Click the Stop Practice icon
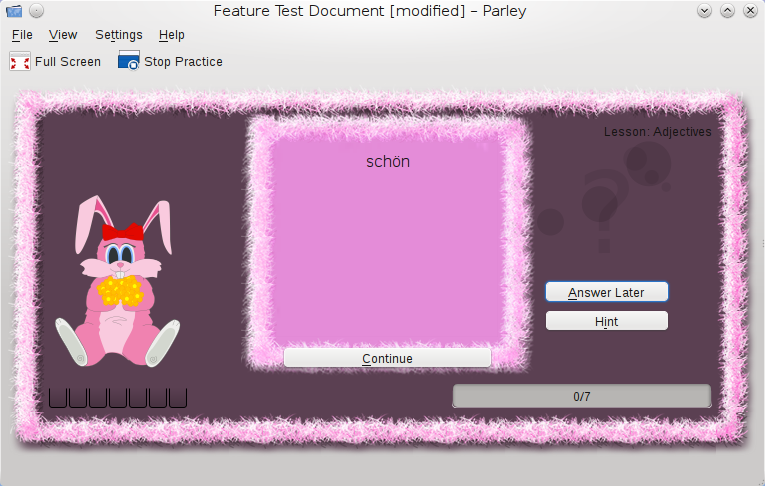This screenshot has height=486, width=765. (129, 61)
